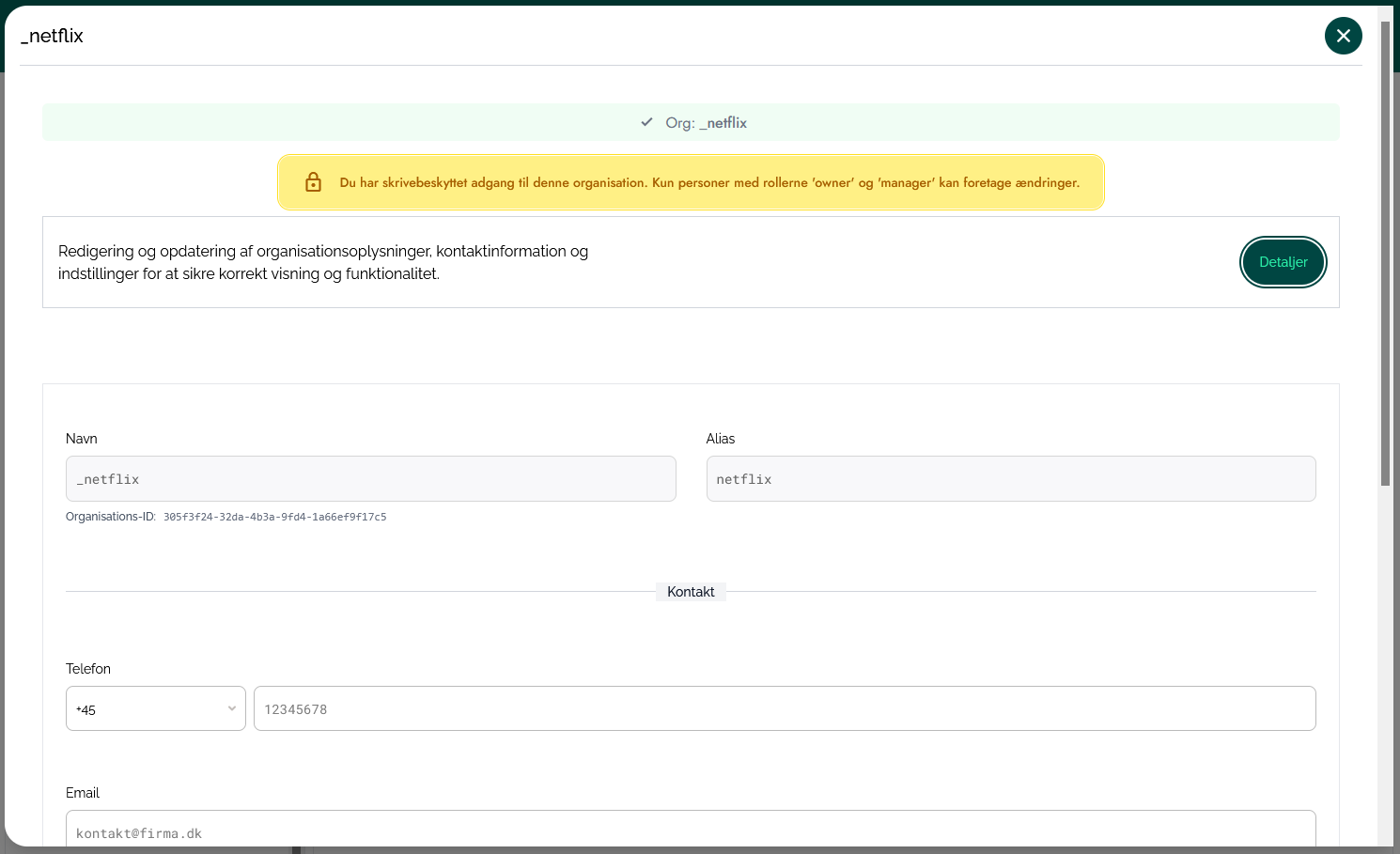Viewport: 1400px width, 854px height.
Task: Click the lock icon in the read-only warning
Action: [x=314, y=182]
